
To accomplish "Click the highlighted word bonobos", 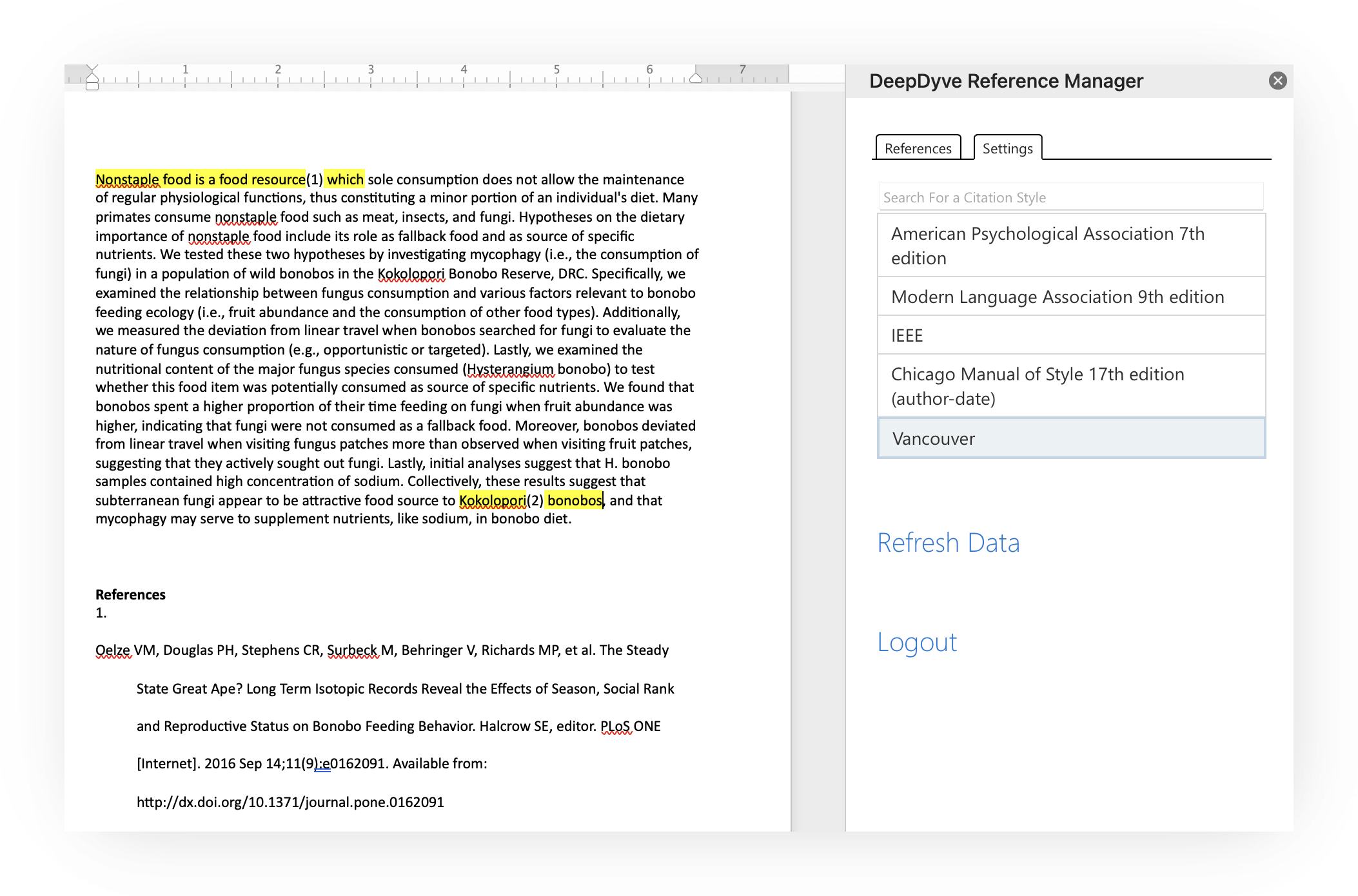I will 575,500.
